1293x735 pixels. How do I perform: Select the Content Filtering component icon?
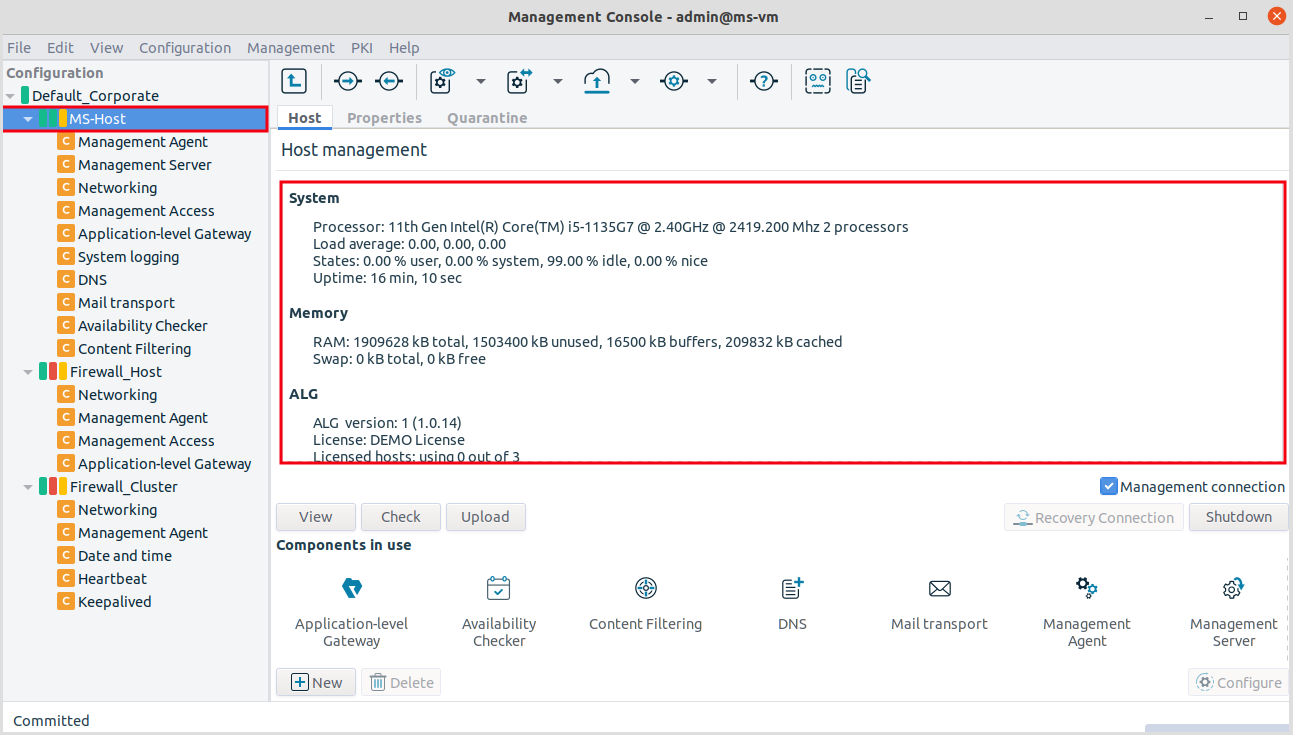[645, 588]
